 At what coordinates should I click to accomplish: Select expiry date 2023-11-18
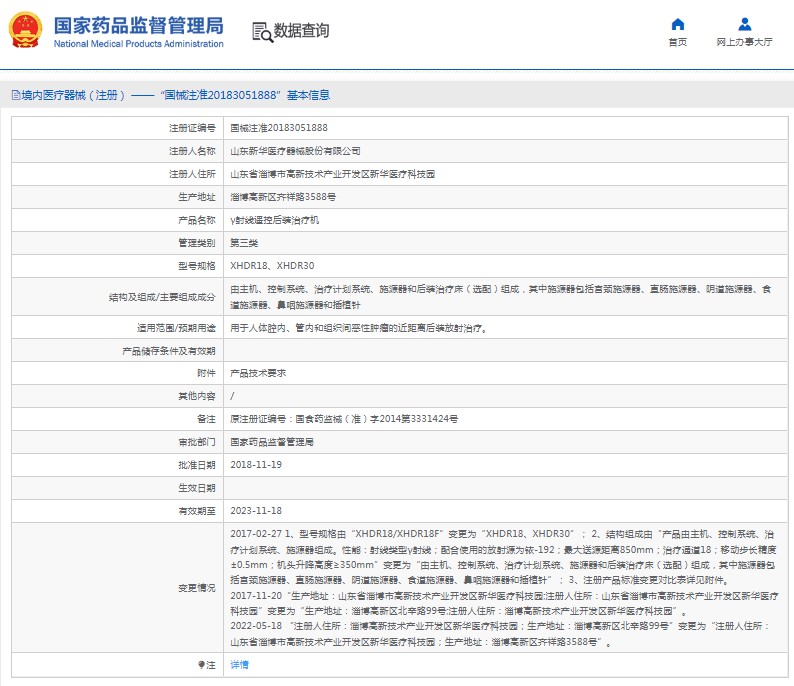(x=256, y=511)
